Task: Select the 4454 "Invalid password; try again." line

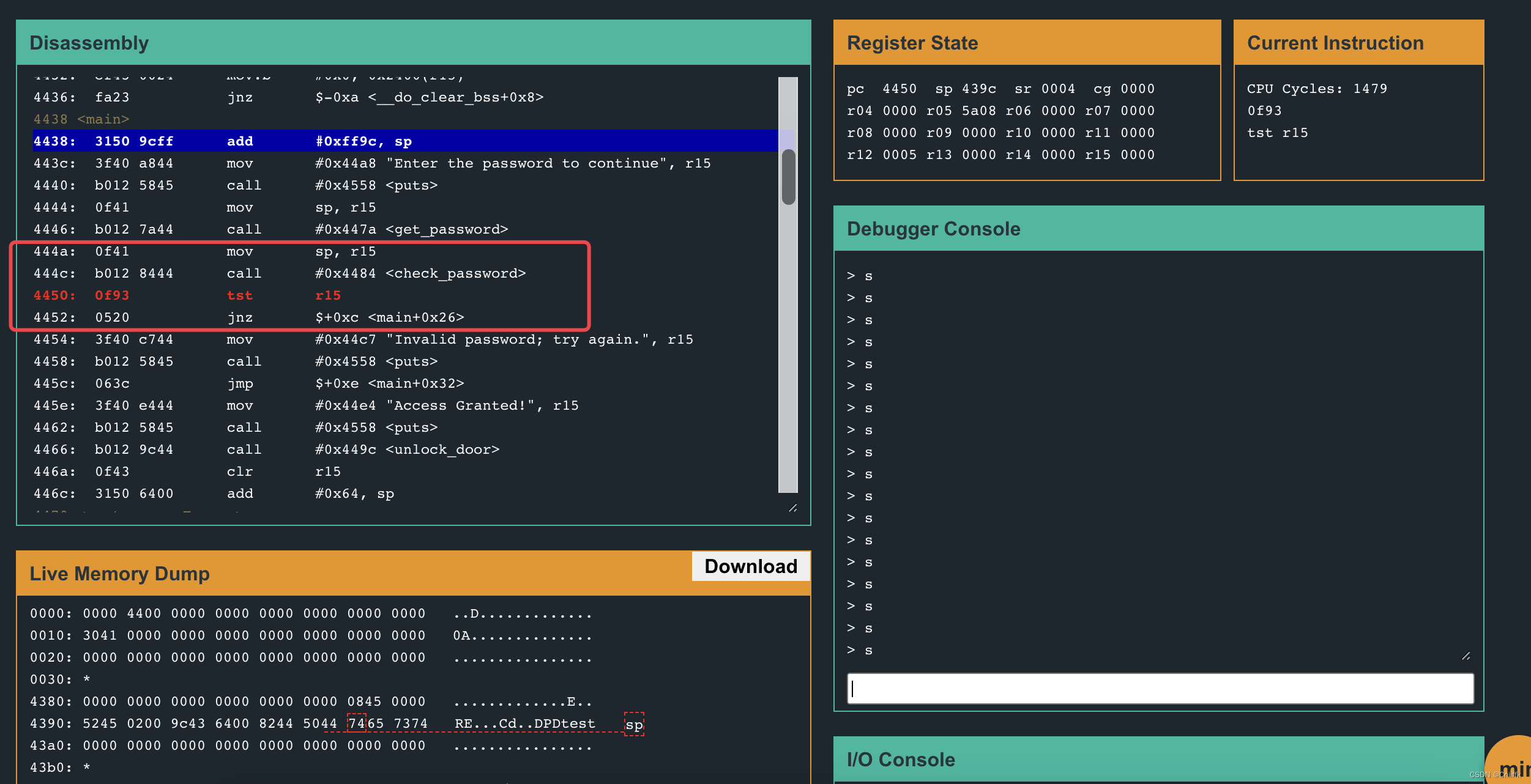Action: point(363,339)
